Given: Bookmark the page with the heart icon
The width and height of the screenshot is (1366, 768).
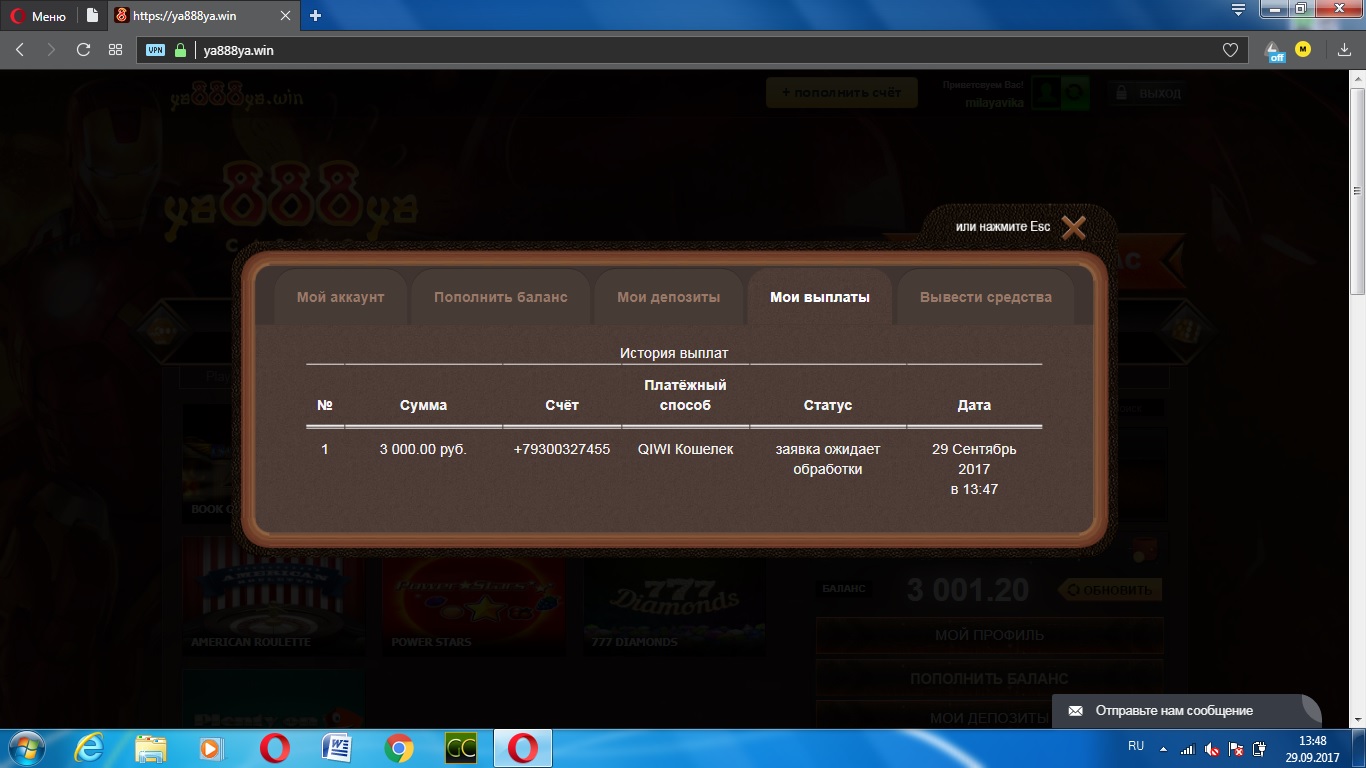Looking at the screenshot, I should coord(1230,50).
